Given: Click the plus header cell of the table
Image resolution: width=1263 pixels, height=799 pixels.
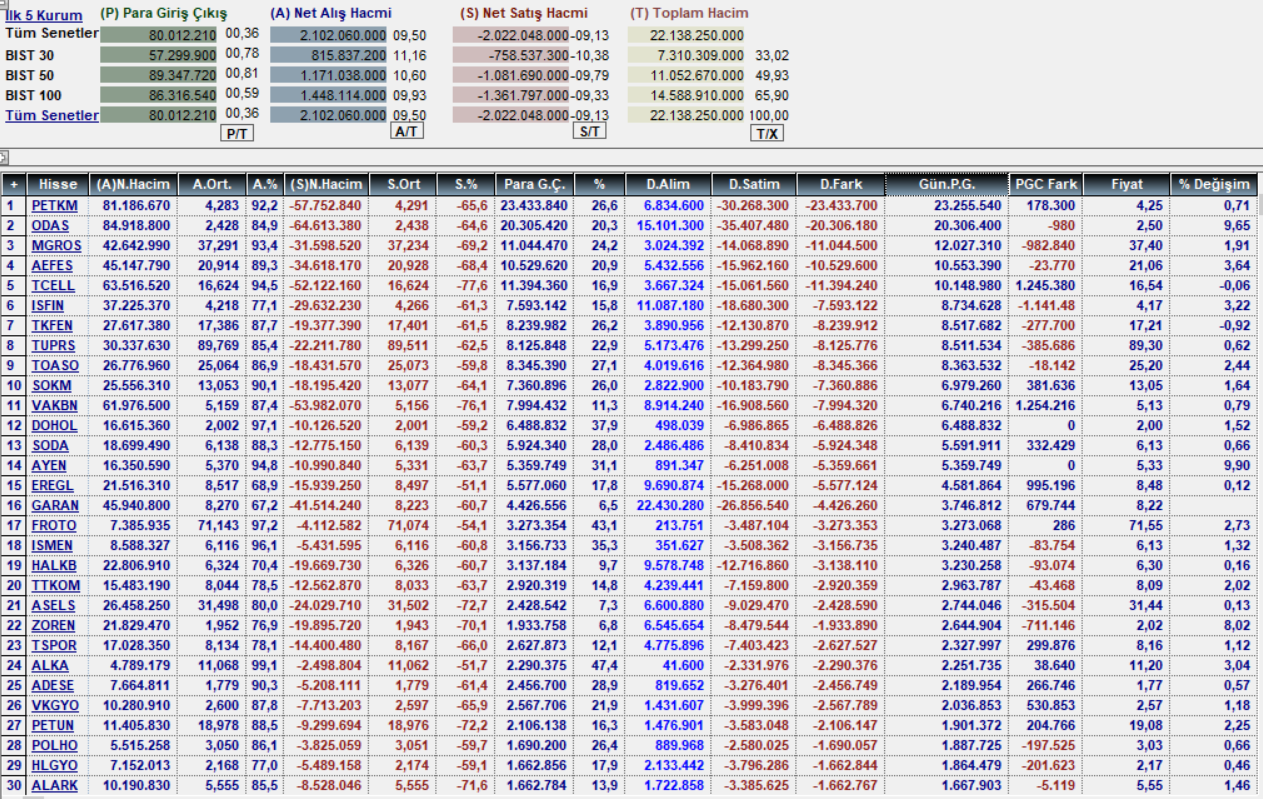Looking at the screenshot, I should (x=13, y=185).
